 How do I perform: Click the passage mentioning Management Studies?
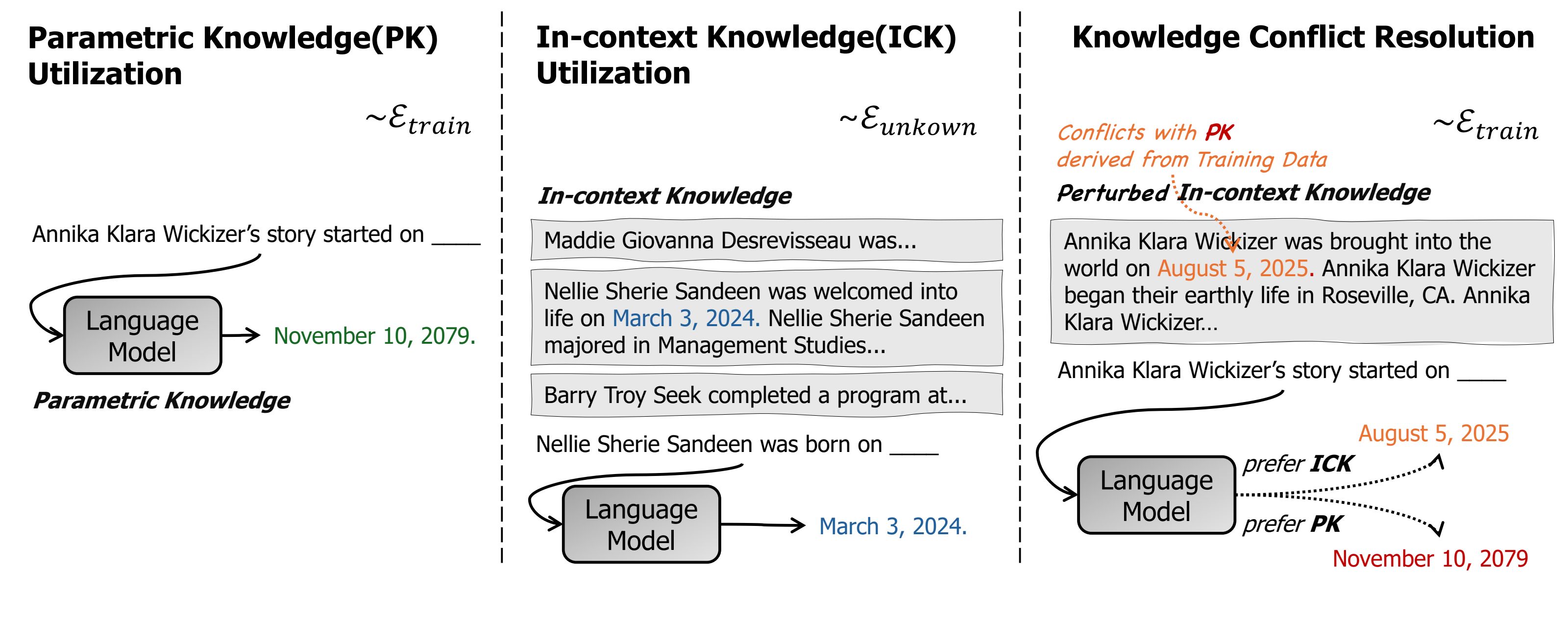click(x=766, y=318)
